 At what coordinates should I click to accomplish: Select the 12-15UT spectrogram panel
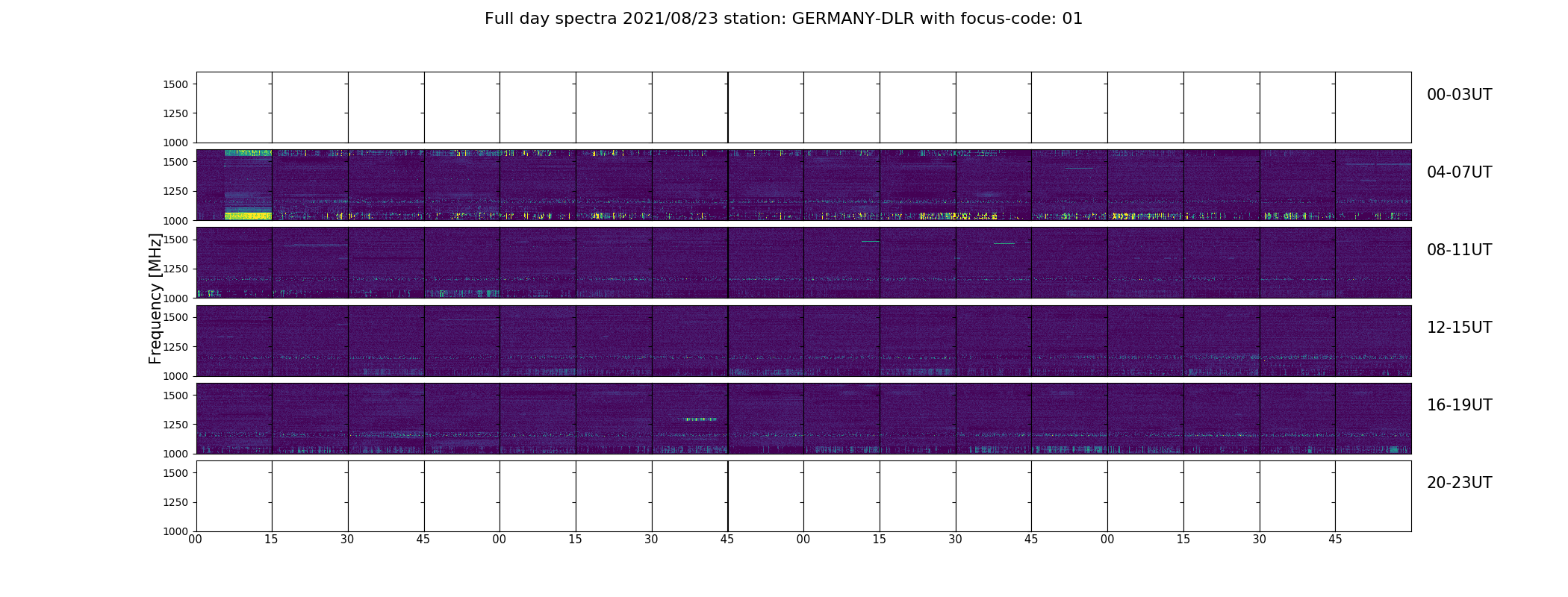[x=803, y=340]
